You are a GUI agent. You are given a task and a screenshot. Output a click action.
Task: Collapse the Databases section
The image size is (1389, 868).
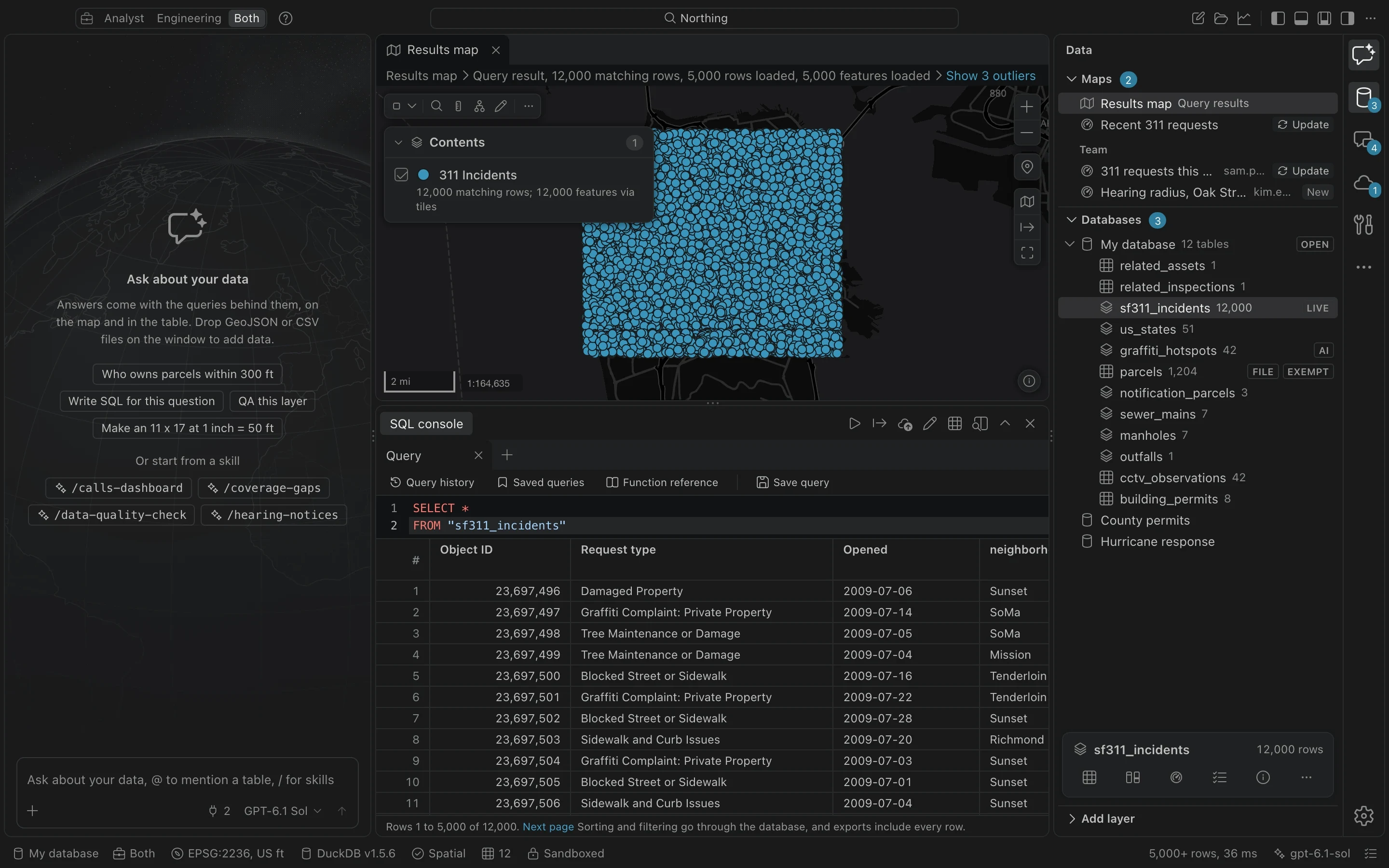[x=1071, y=220]
